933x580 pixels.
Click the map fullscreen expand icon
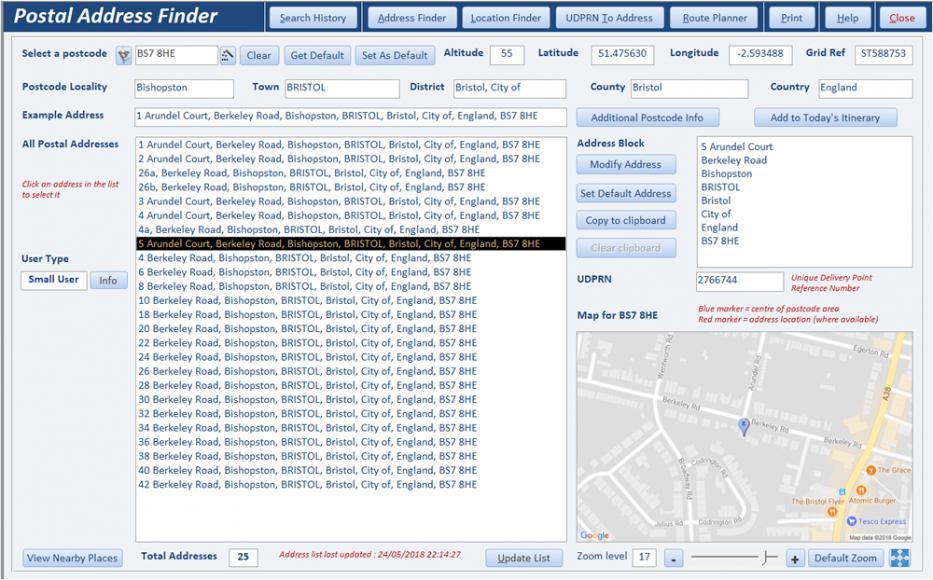pos(900,557)
